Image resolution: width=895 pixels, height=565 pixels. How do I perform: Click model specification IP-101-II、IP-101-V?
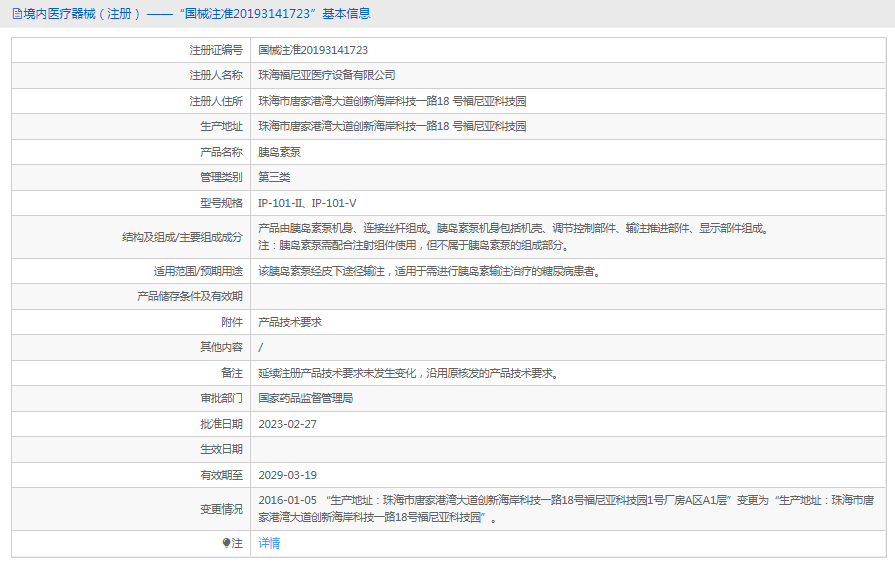(x=307, y=203)
